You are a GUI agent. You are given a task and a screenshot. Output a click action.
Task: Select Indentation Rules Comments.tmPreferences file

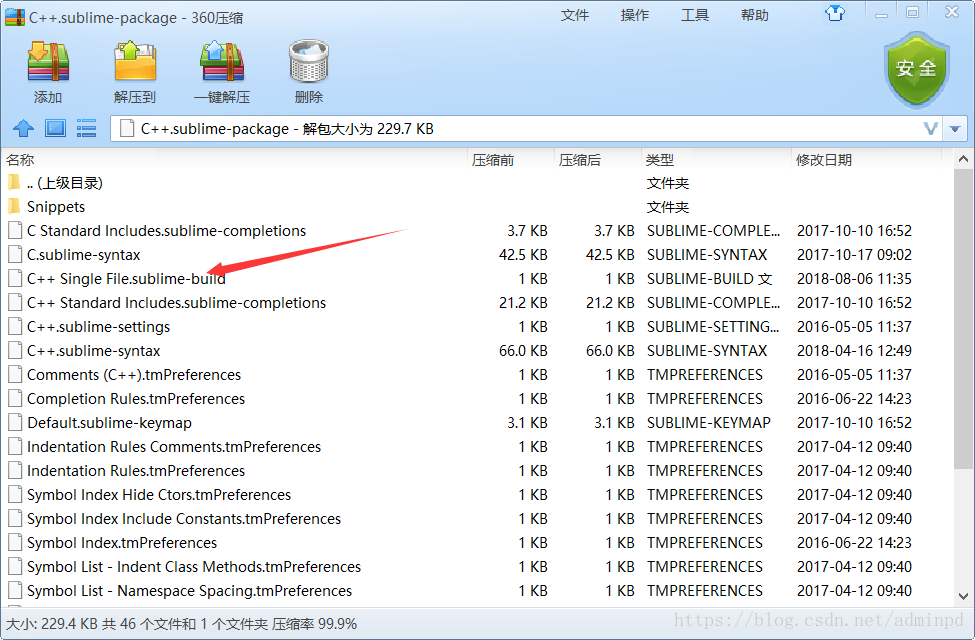click(173, 447)
